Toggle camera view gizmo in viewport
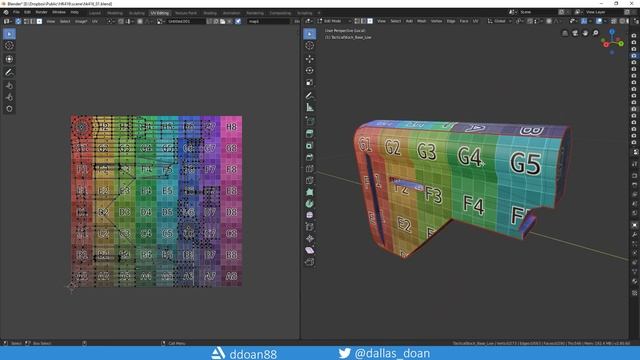 coord(575,33)
